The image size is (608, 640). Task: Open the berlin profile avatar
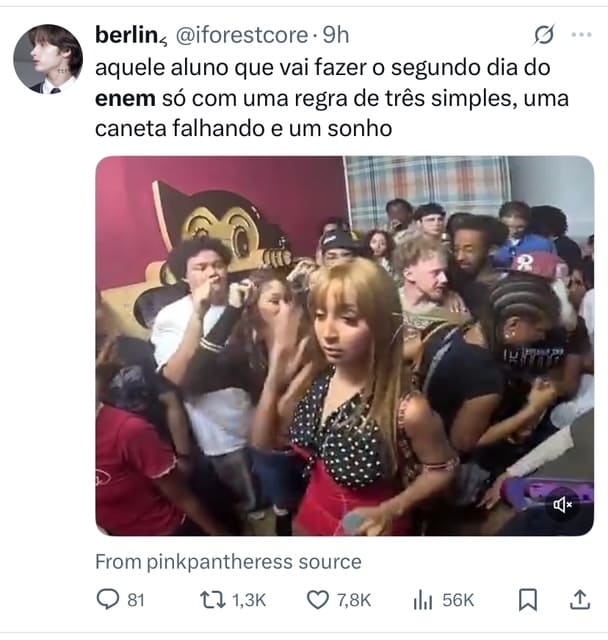pyautogui.click(x=48, y=59)
